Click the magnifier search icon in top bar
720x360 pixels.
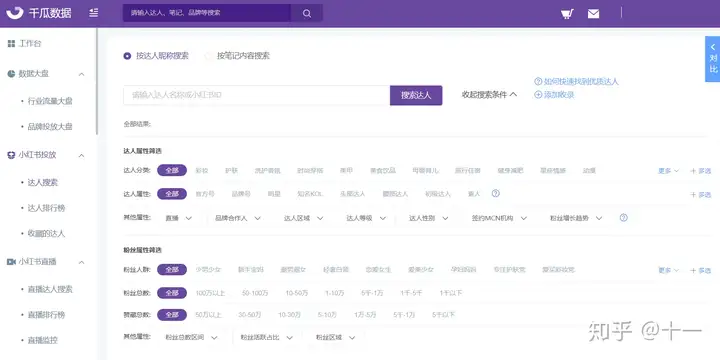click(307, 13)
